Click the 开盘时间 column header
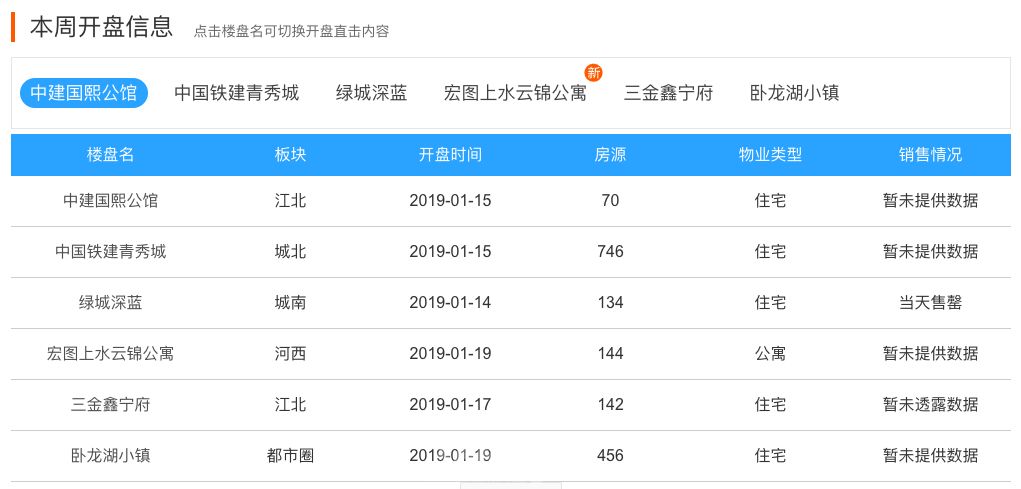Image resolution: width=1021 pixels, height=489 pixels. (x=451, y=155)
